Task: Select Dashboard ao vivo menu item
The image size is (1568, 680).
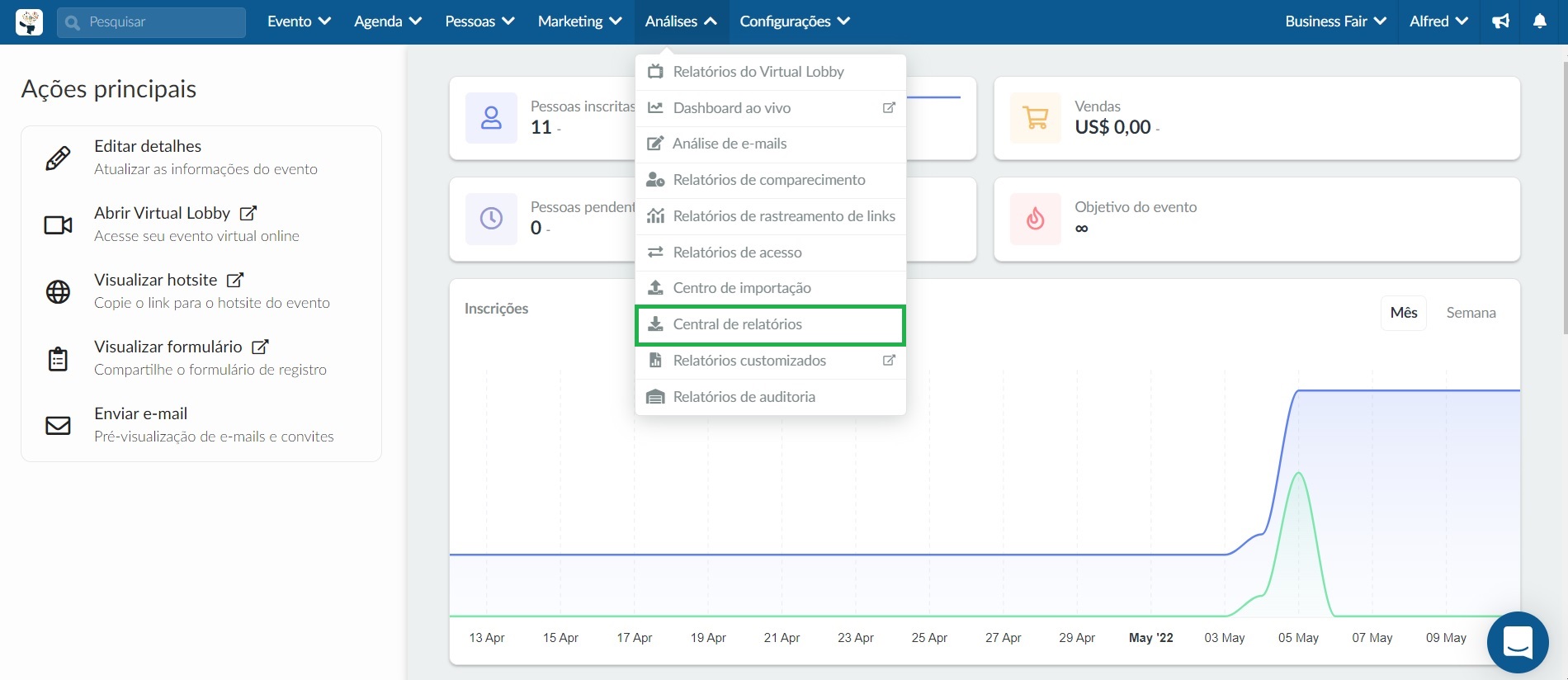Action: (x=771, y=108)
